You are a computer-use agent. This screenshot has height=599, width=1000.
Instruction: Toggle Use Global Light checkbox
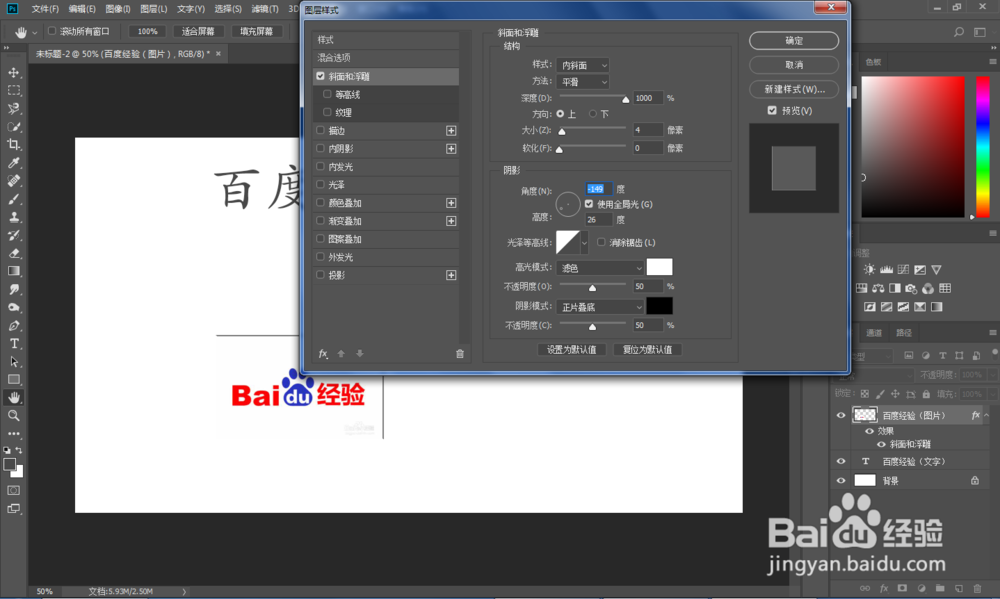[x=589, y=204]
